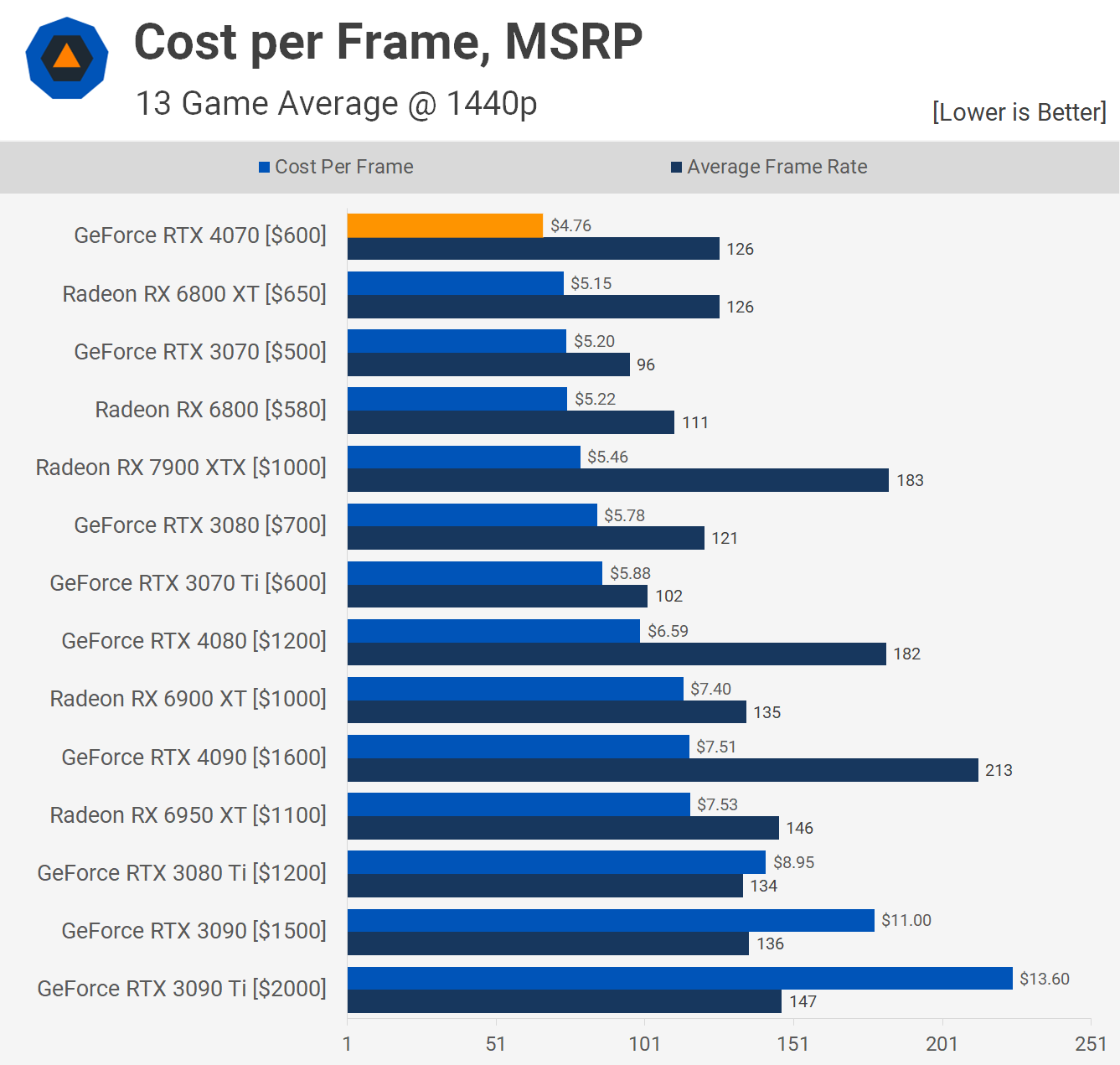Select the Average Frame Rate legend label
1120x1065 pixels.
[777, 167]
